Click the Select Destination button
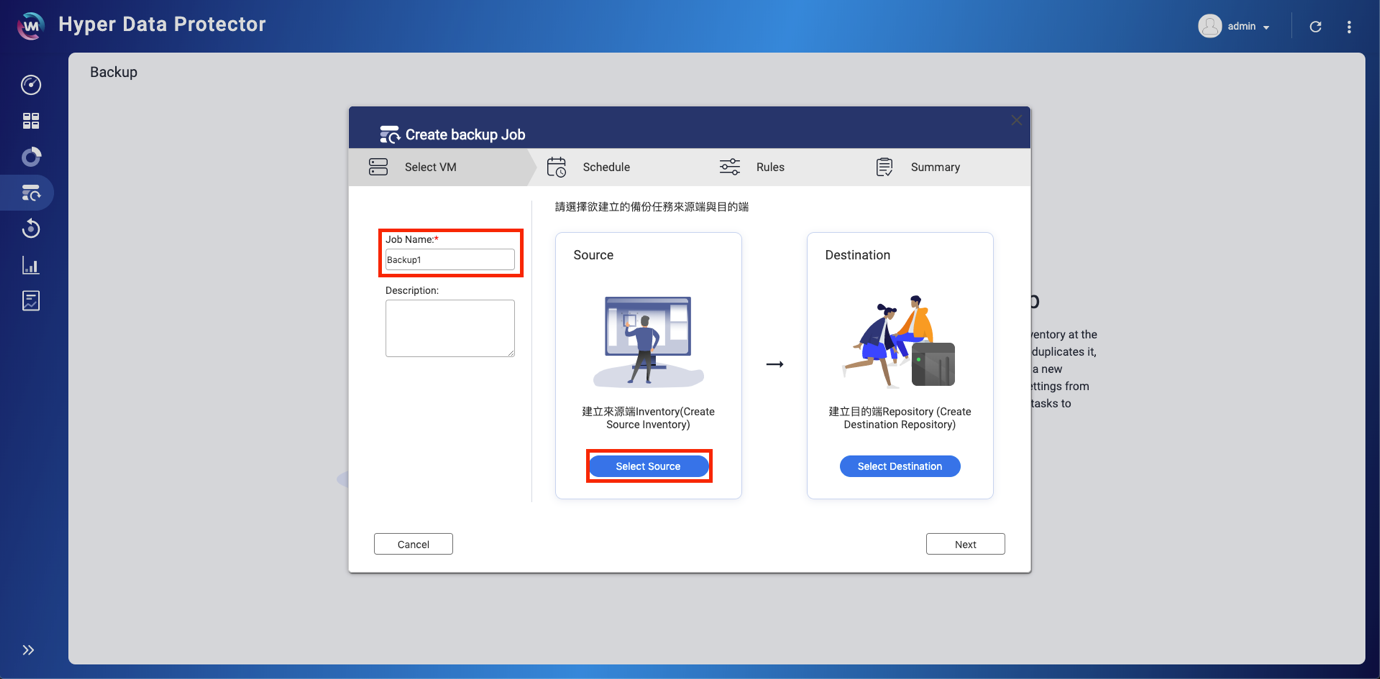The width and height of the screenshot is (1380, 679). tap(899, 466)
